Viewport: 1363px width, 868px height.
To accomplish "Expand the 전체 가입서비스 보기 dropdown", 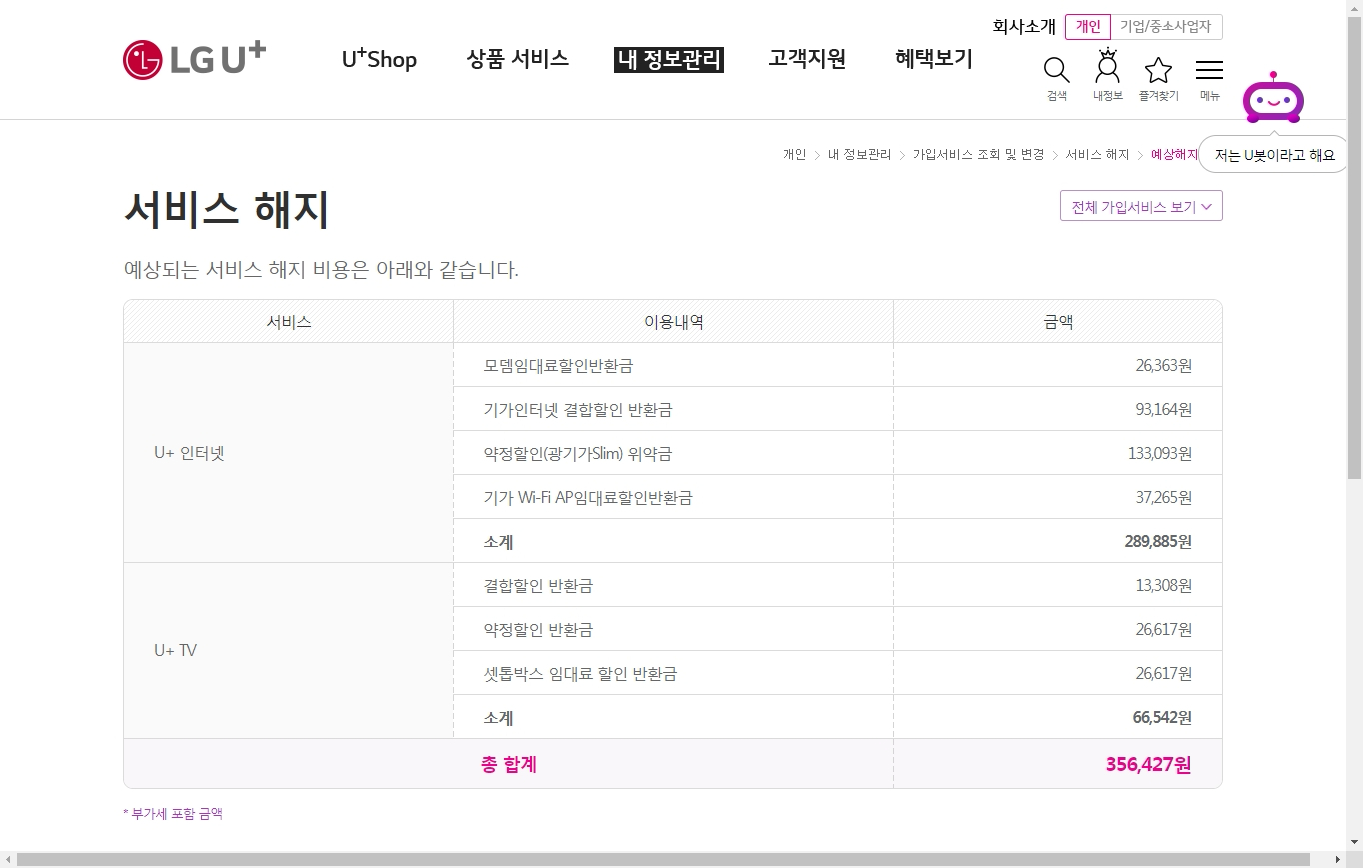I will coord(1140,207).
